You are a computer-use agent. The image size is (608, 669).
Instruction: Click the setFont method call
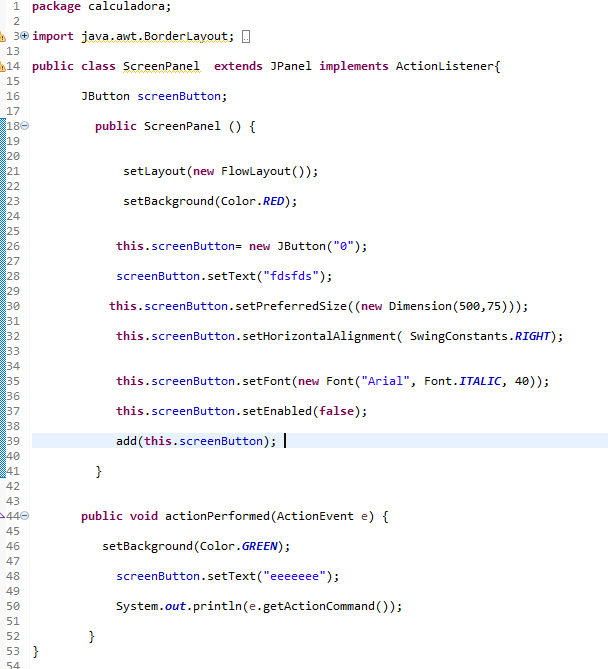pyautogui.click(x=266, y=381)
